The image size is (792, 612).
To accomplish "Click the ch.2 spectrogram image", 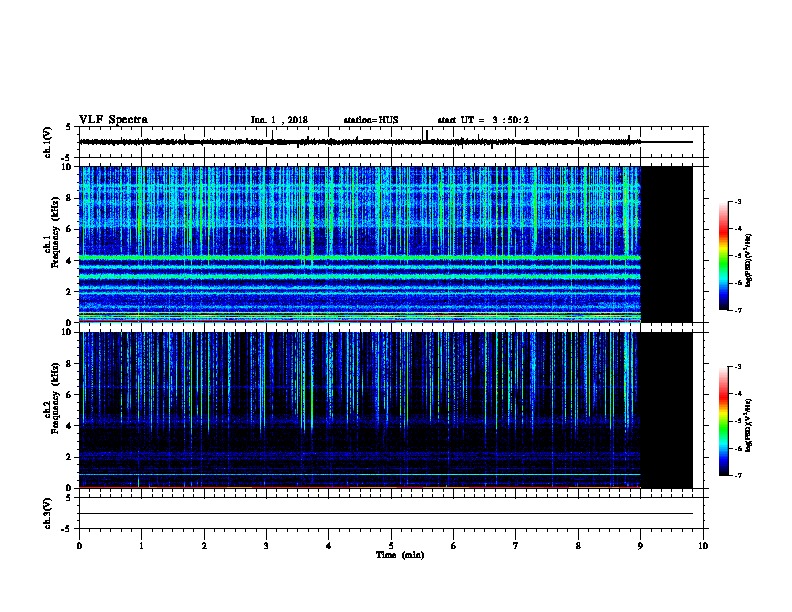I will tap(385, 410).
